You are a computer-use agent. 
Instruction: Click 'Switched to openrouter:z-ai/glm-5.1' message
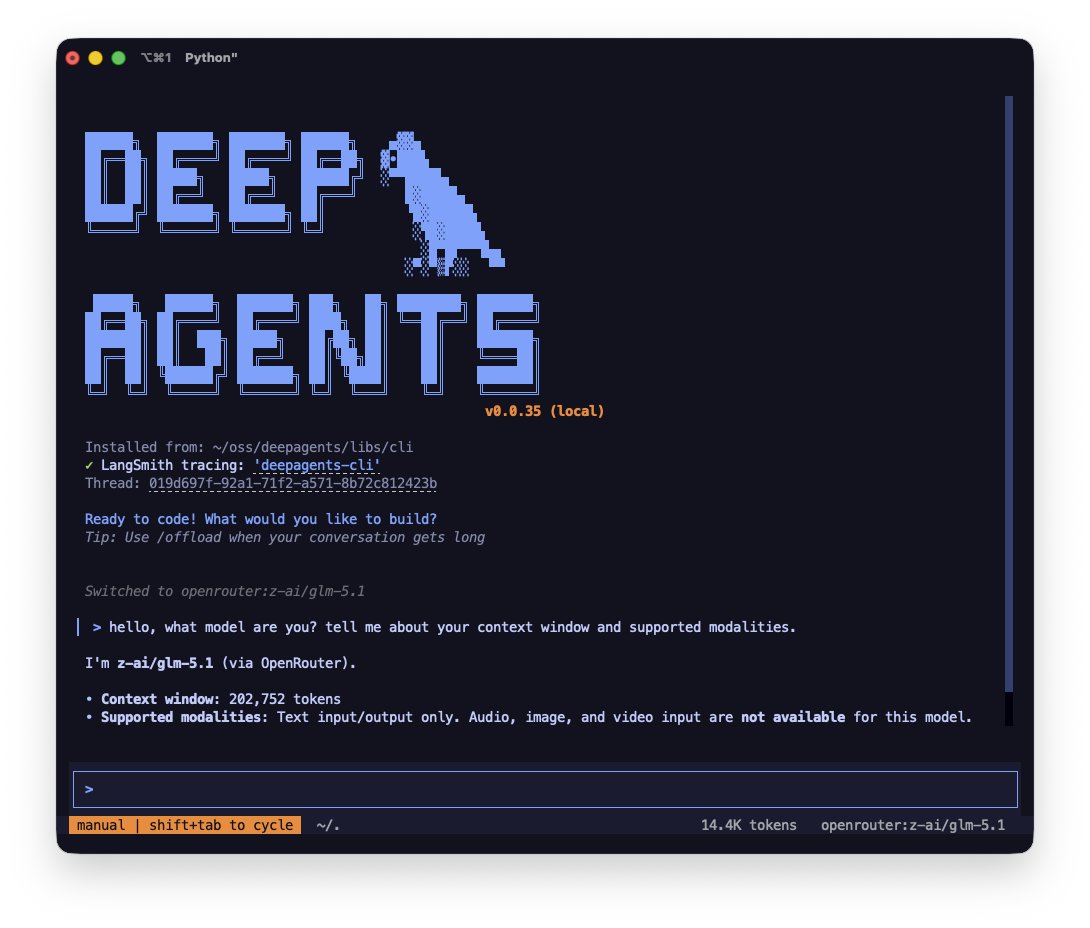tap(225, 592)
